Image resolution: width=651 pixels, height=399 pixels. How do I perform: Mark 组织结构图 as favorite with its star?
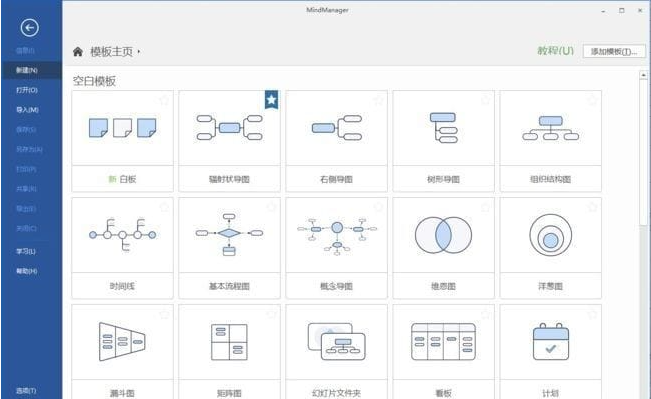(592, 100)
